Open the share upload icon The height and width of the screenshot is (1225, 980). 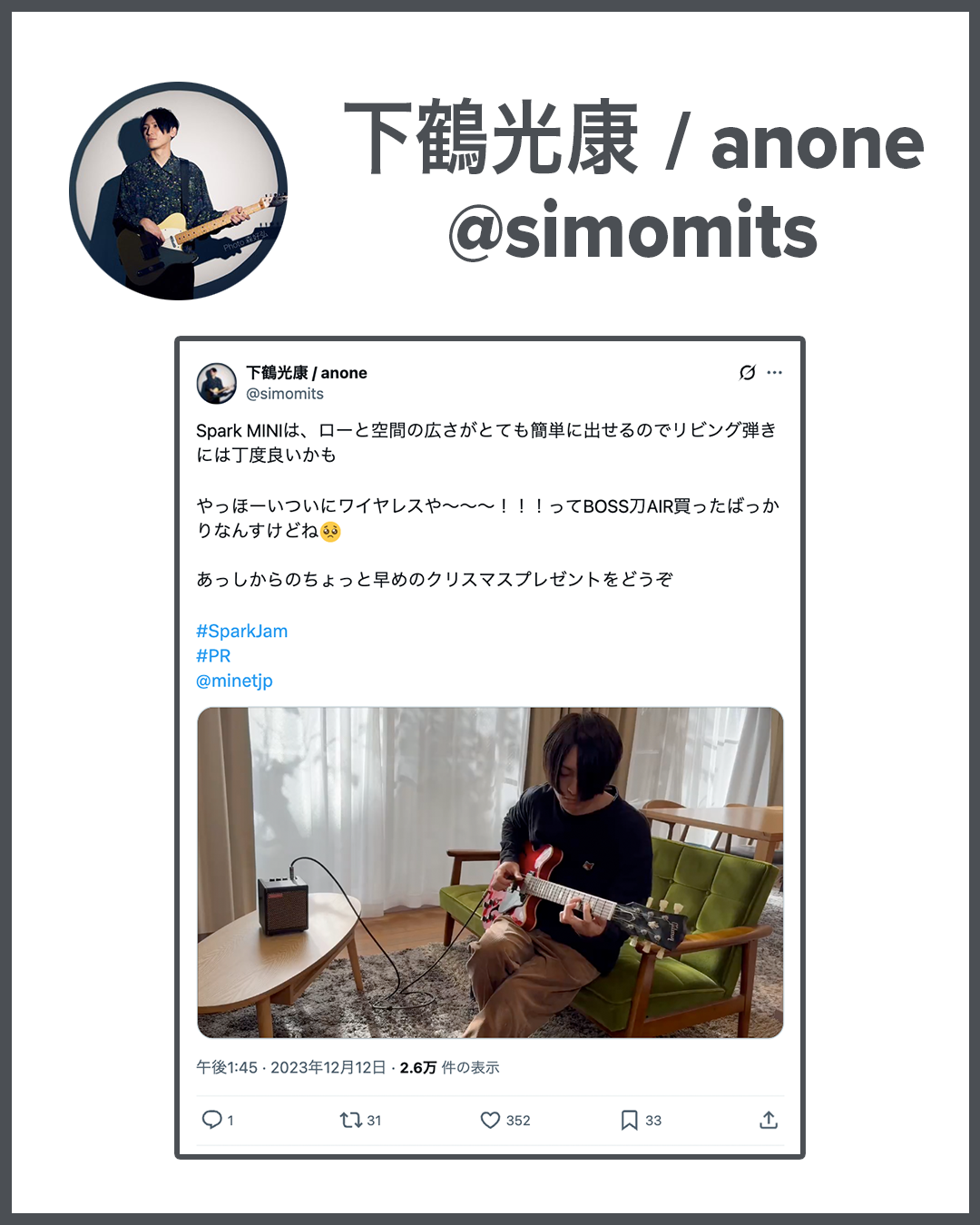(x=769, y=1120)
